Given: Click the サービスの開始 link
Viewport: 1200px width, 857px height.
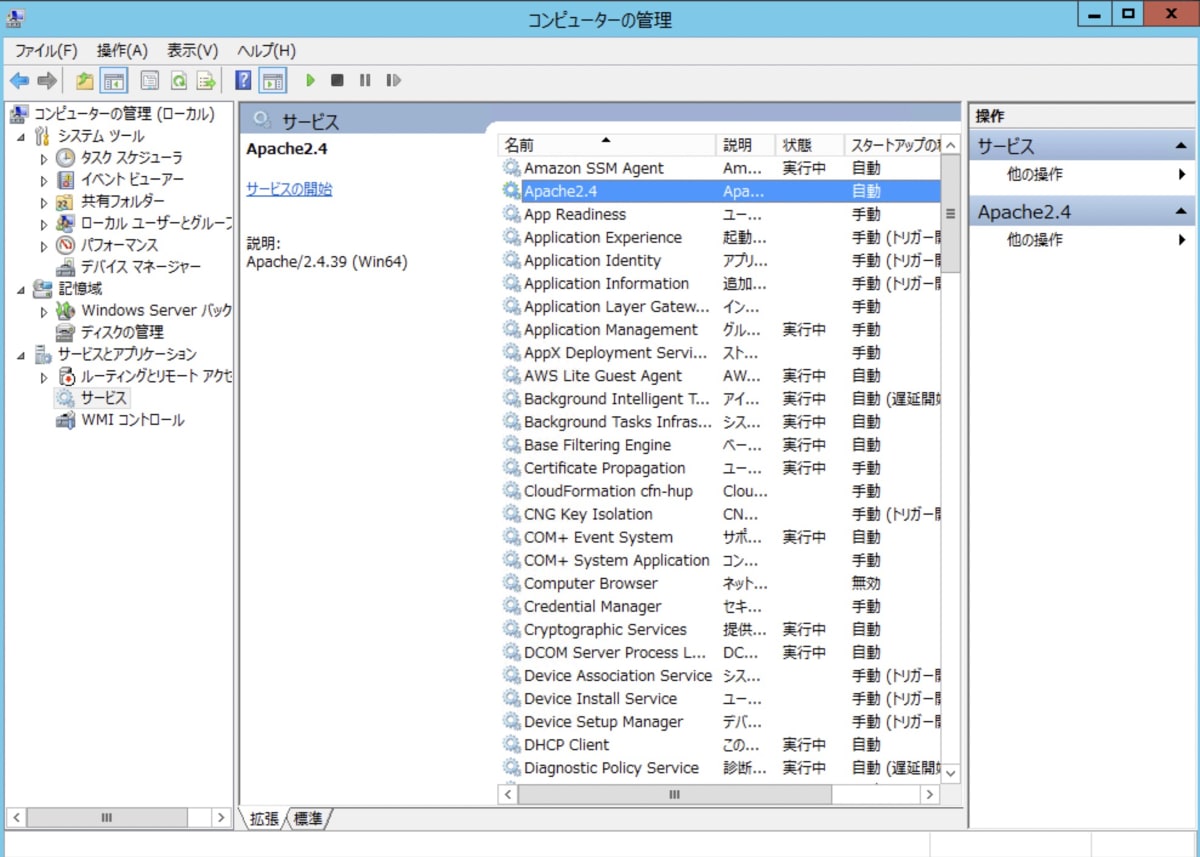Looking at the screenshot, I should 289,189.
